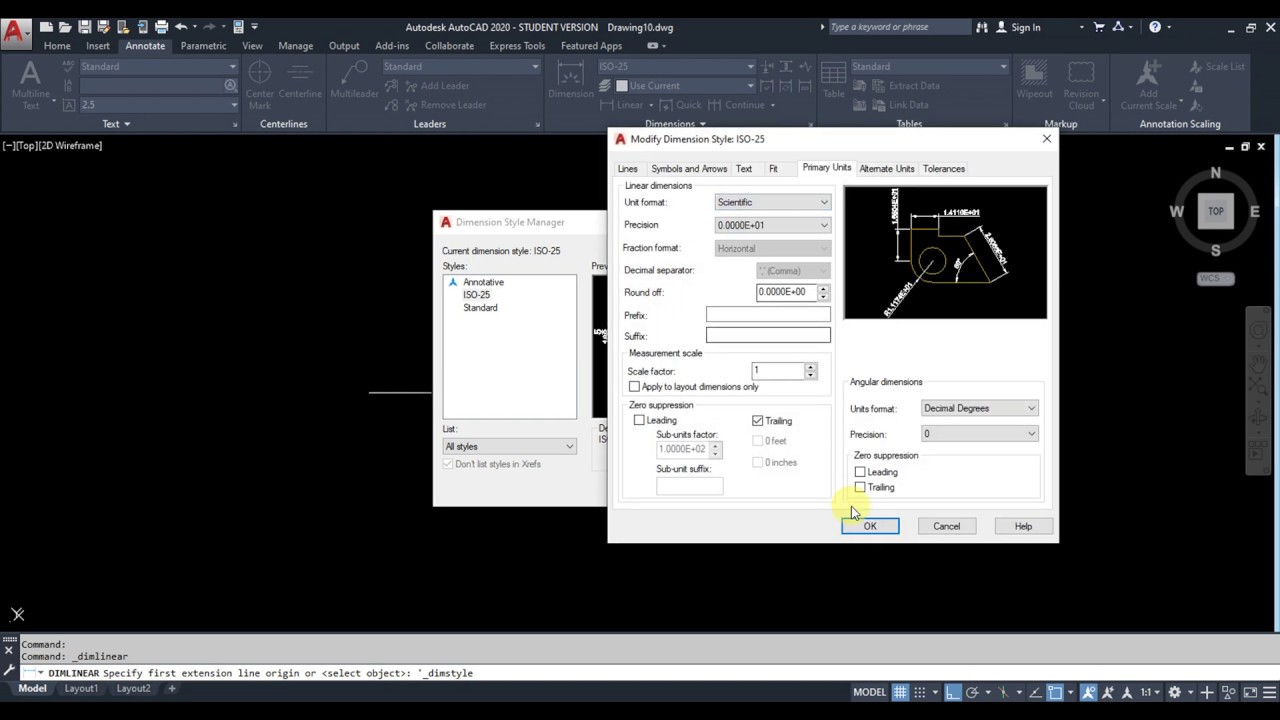Open the workspace switching gear icon

[x=1175, y=692]
